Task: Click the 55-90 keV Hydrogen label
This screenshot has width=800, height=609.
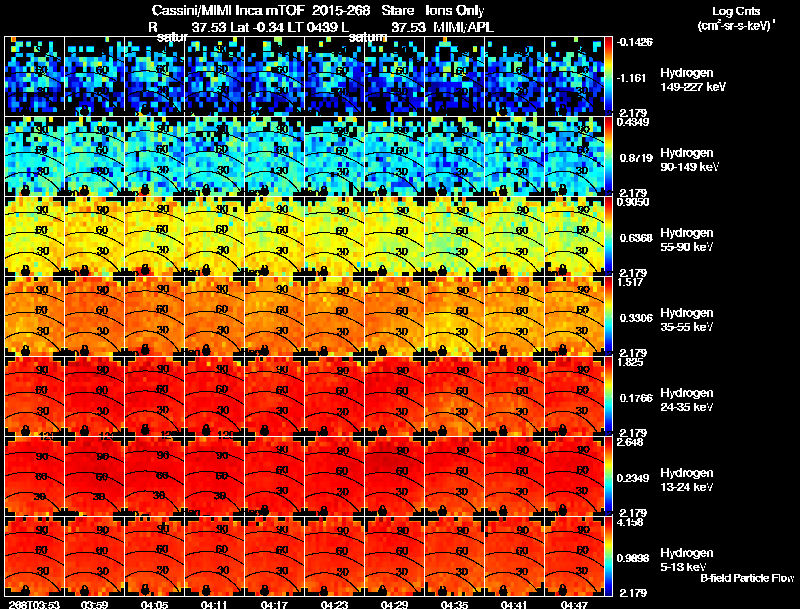Action: point(687,240)
